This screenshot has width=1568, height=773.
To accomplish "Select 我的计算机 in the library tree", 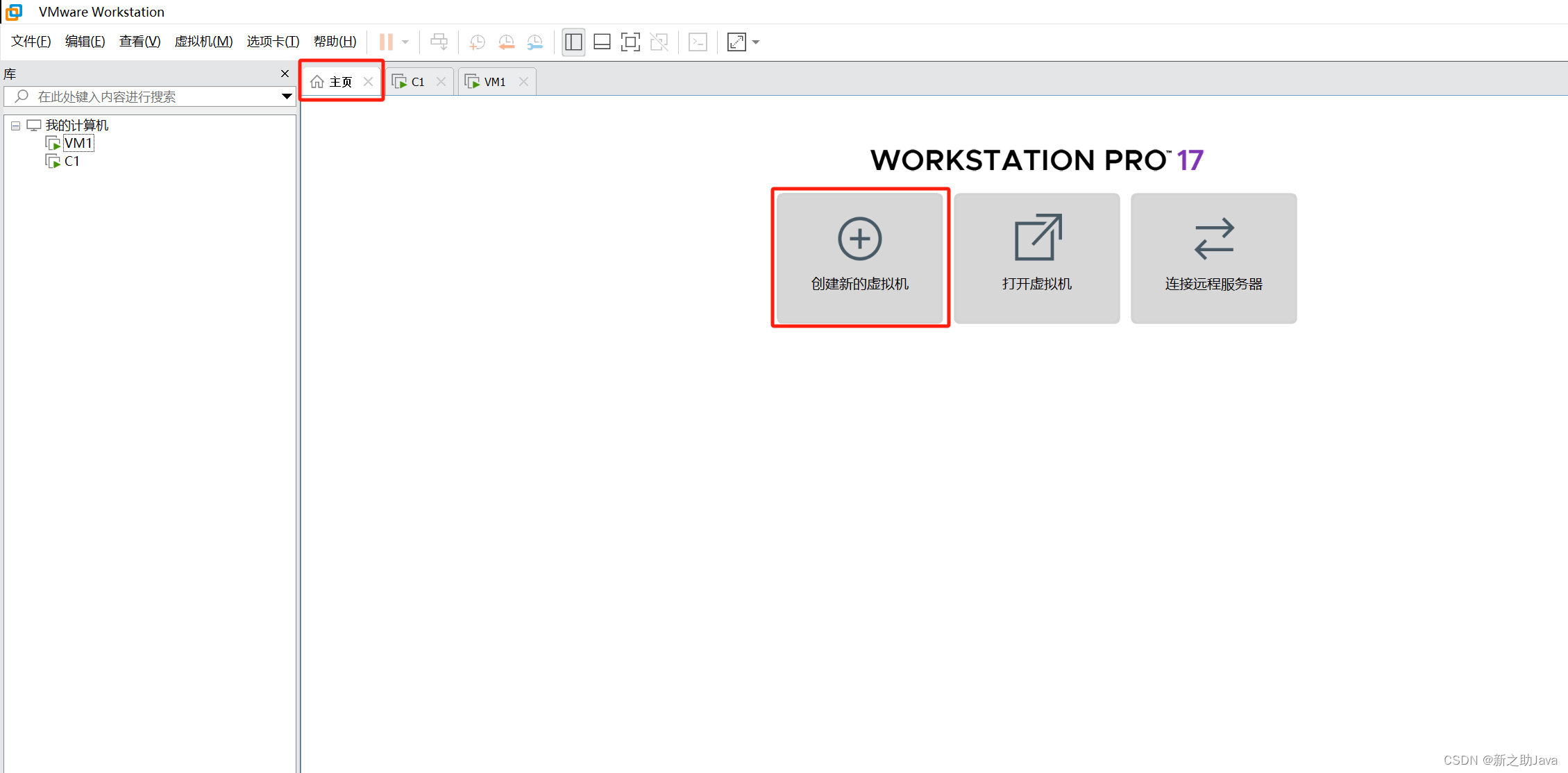I will tap(76, 126).
